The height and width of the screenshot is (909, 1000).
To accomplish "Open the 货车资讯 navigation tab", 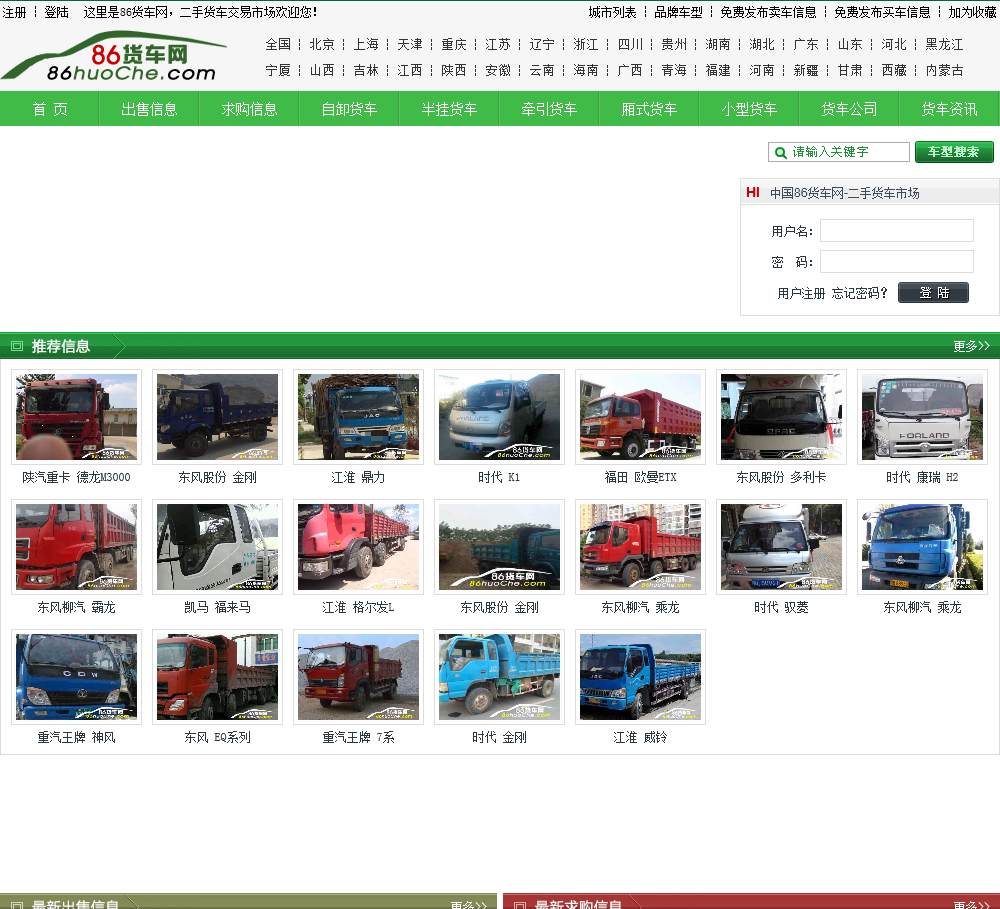I will point(950,109).
